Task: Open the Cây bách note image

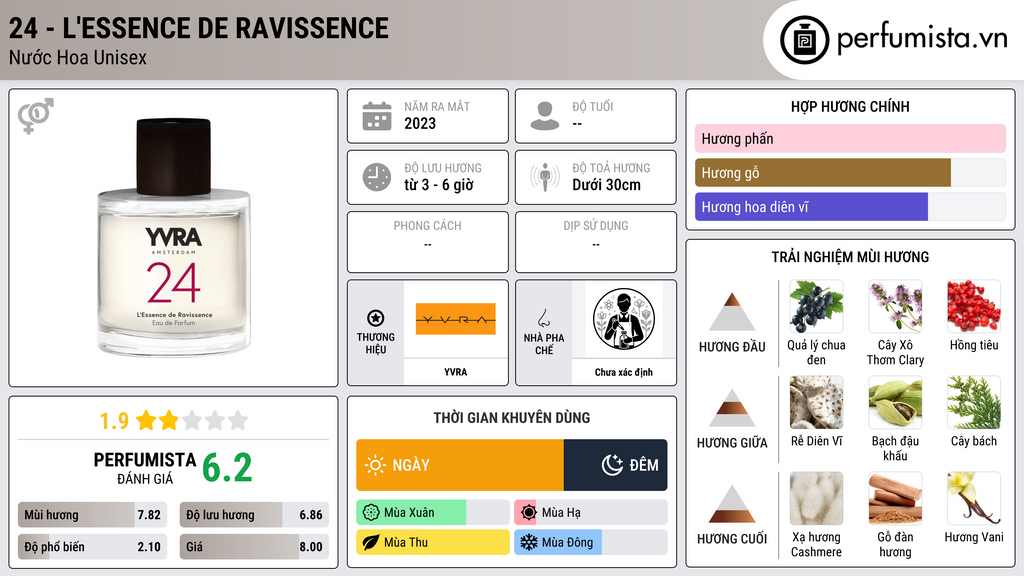Action: click(x=974, y=403)
